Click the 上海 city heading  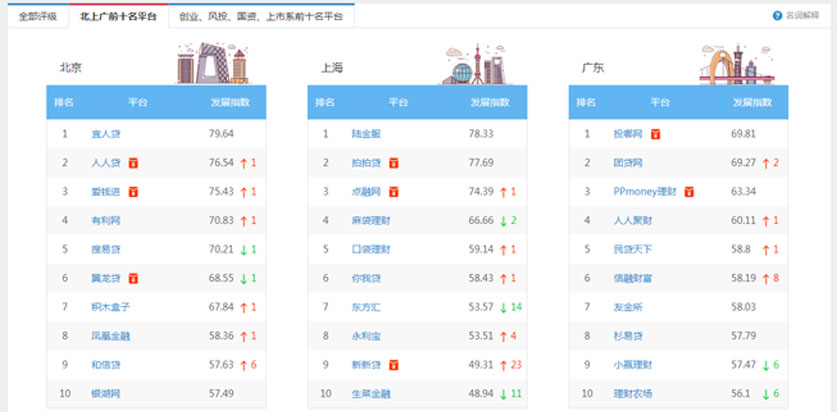[331, 68]
